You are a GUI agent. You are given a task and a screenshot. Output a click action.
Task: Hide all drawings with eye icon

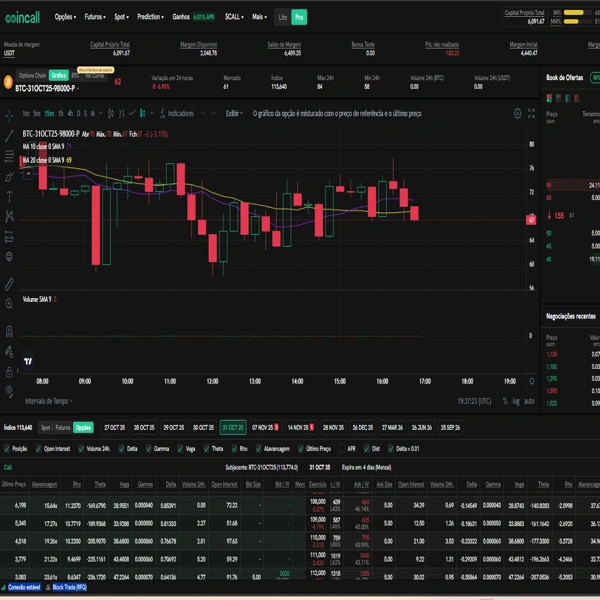point(9,391)
